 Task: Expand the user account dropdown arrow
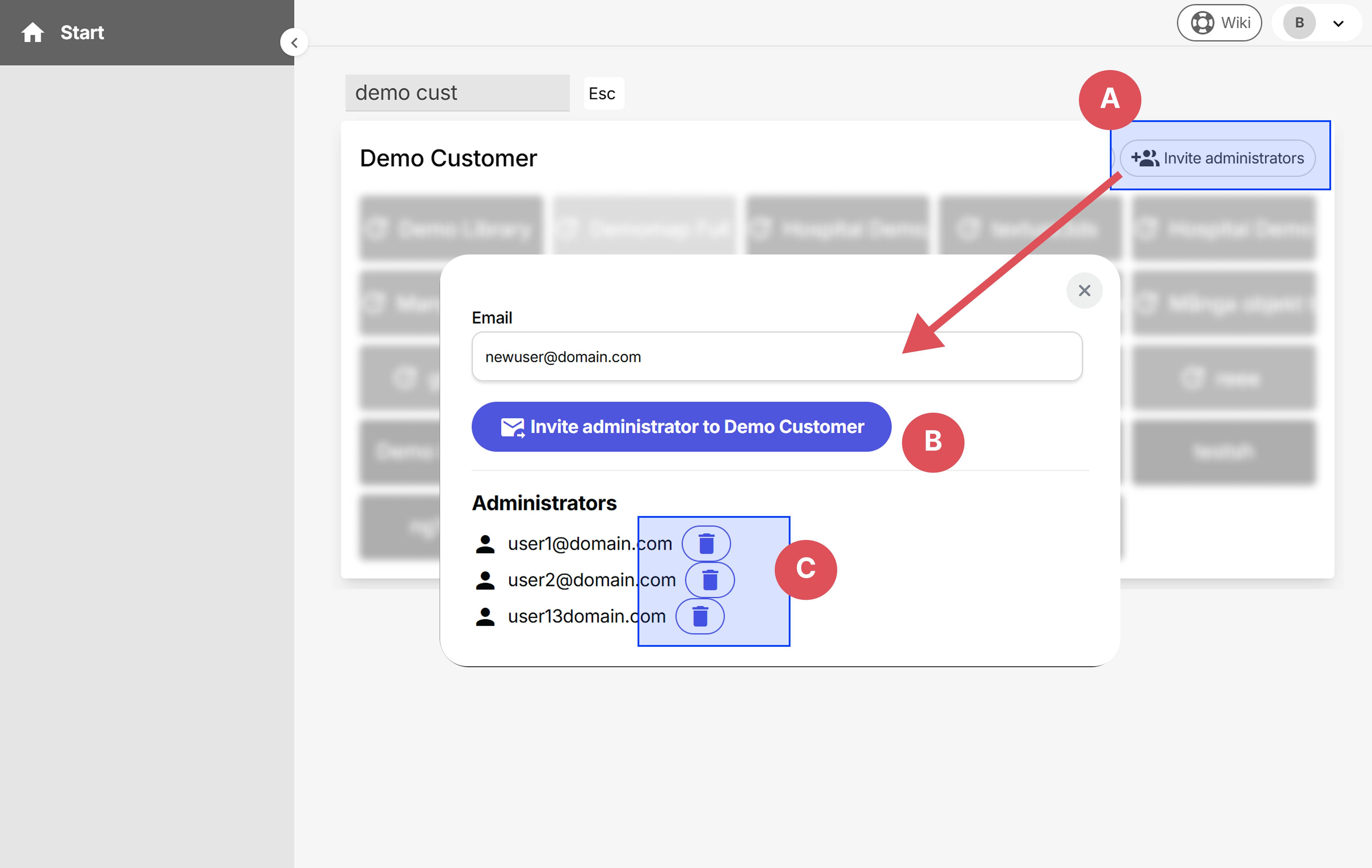click(x=1338, y=23)
